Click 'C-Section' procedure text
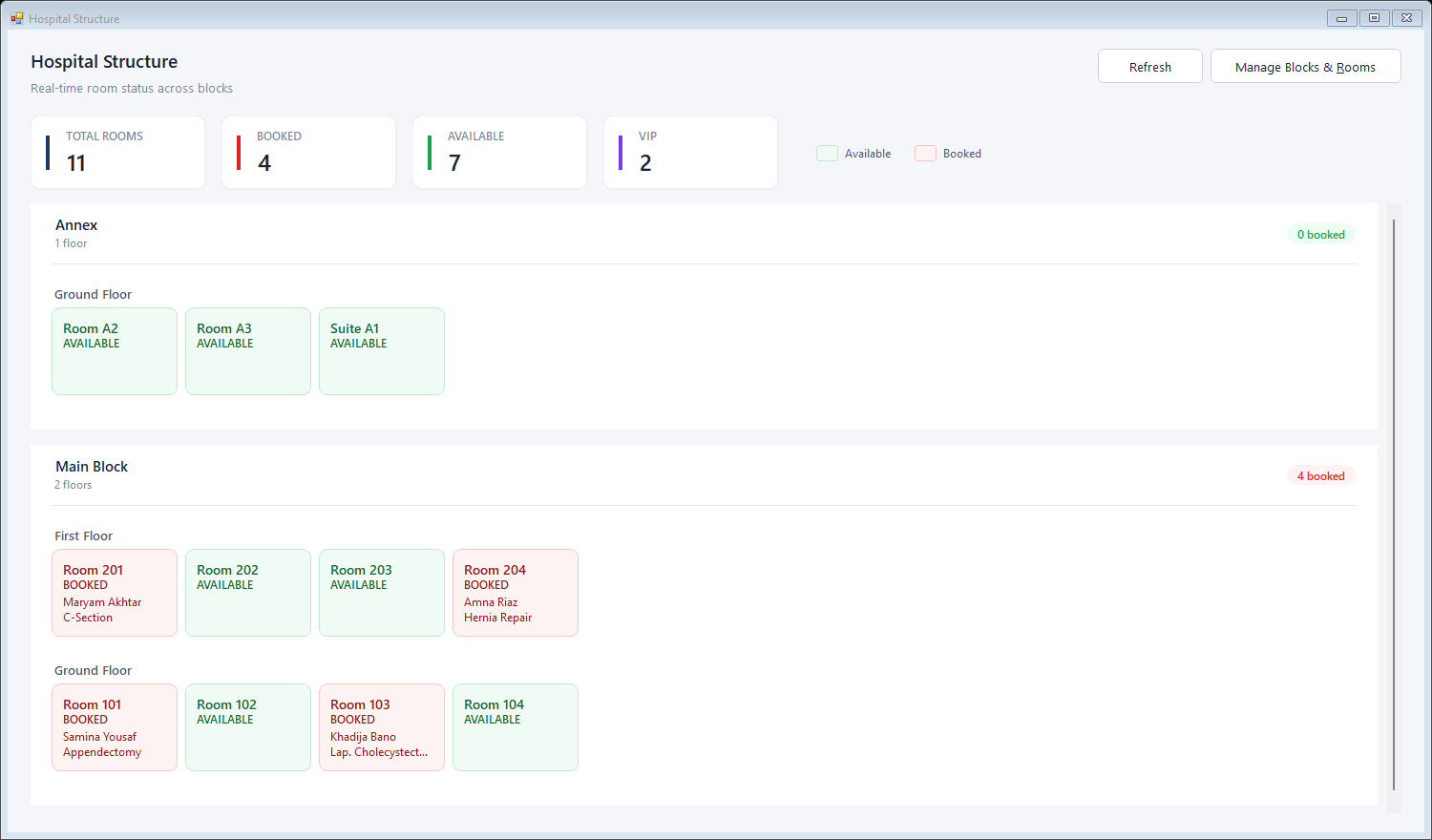 click(x=88, y=618)
